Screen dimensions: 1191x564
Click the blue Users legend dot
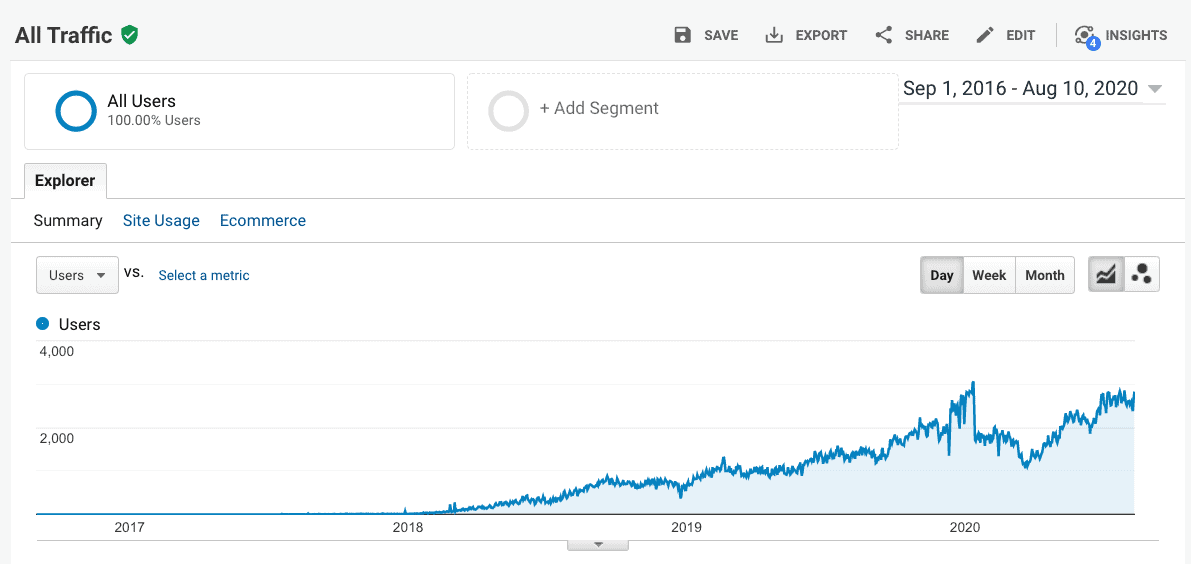click(42, 324)
